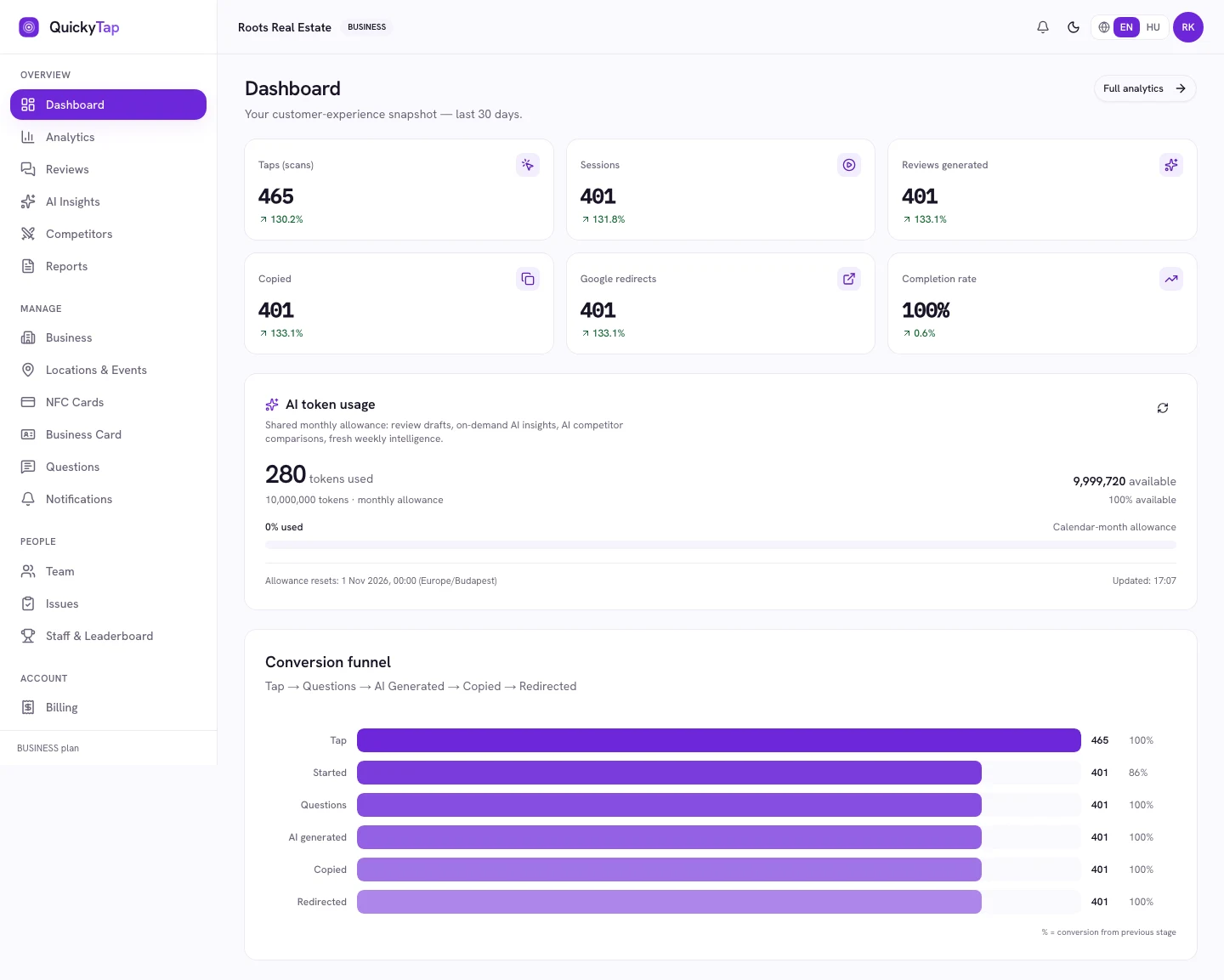Viewport: 1224px width, 980px height.
Task: Go to Dashboard in sidebar
Action: 108,105
